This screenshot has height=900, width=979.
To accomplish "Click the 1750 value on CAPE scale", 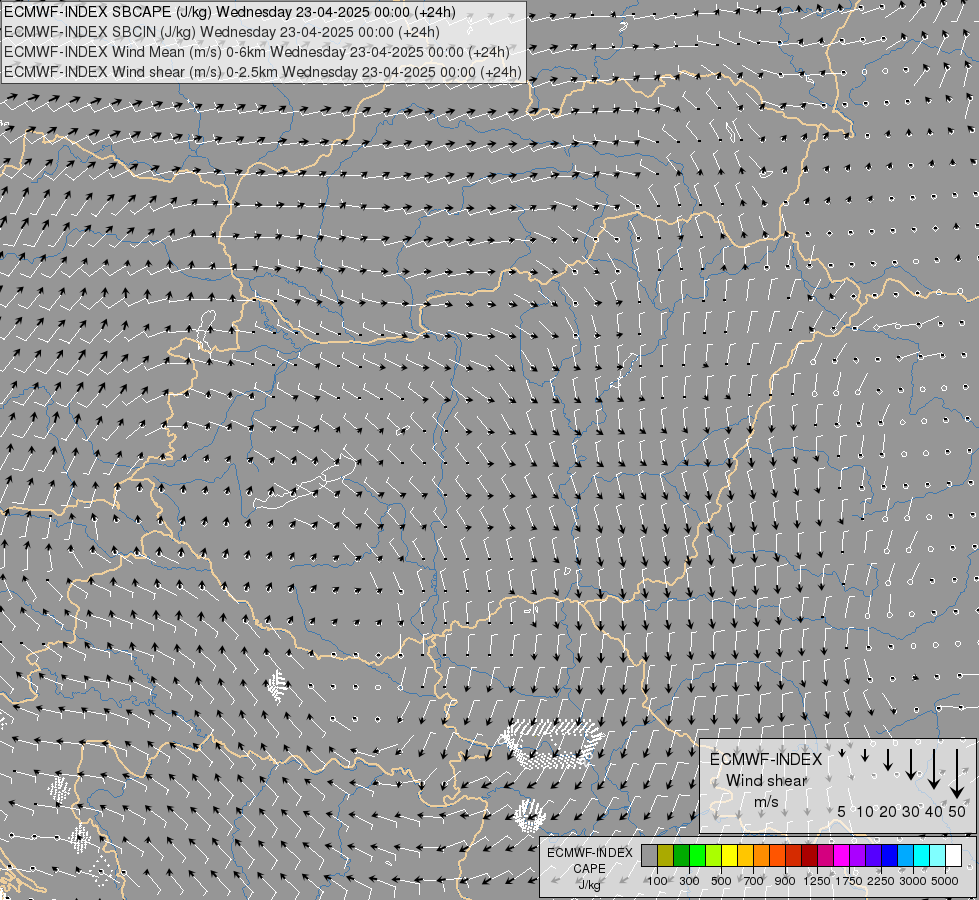I will pyautogui.click(x=849, y=881).
